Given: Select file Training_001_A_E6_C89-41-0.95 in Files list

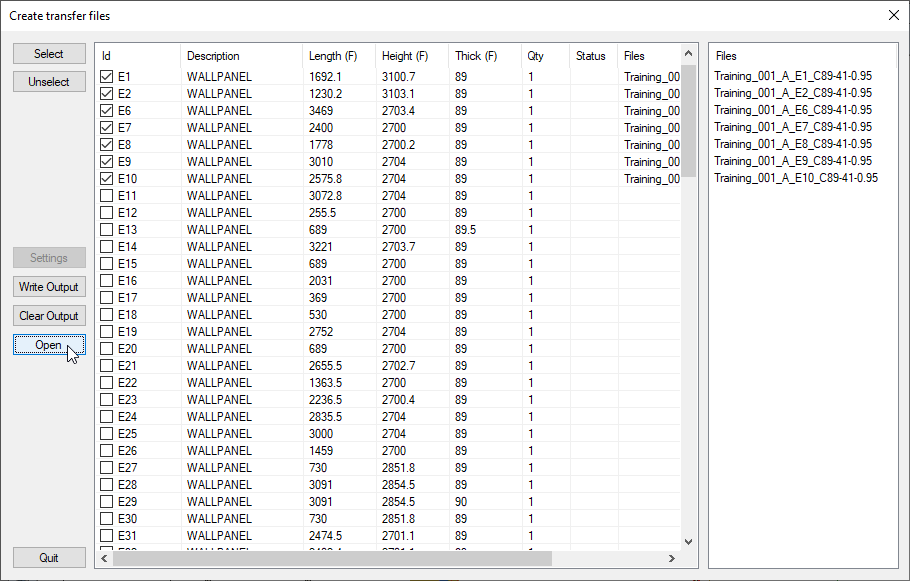Looking at the screenshot, I should [795, 110].
